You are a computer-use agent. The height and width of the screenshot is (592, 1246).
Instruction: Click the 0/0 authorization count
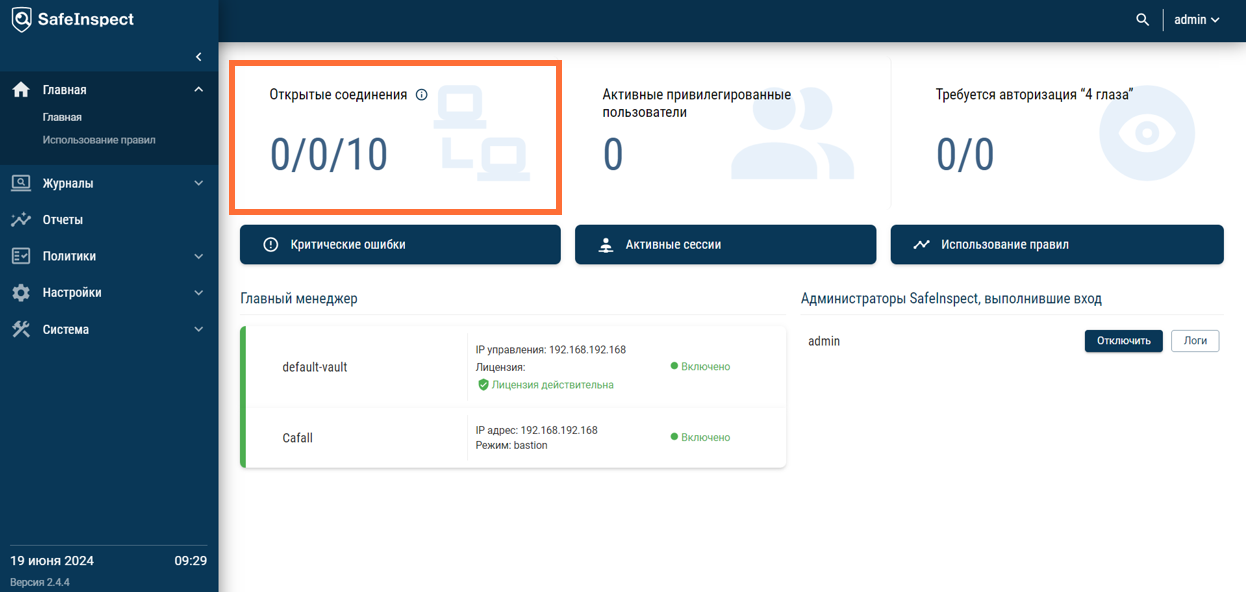coord(965,155)
